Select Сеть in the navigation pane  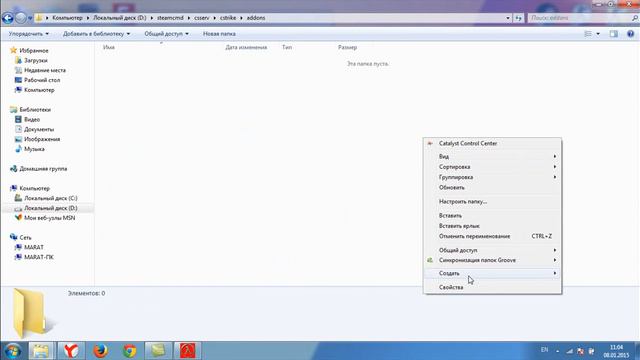[x=25, y=238]
